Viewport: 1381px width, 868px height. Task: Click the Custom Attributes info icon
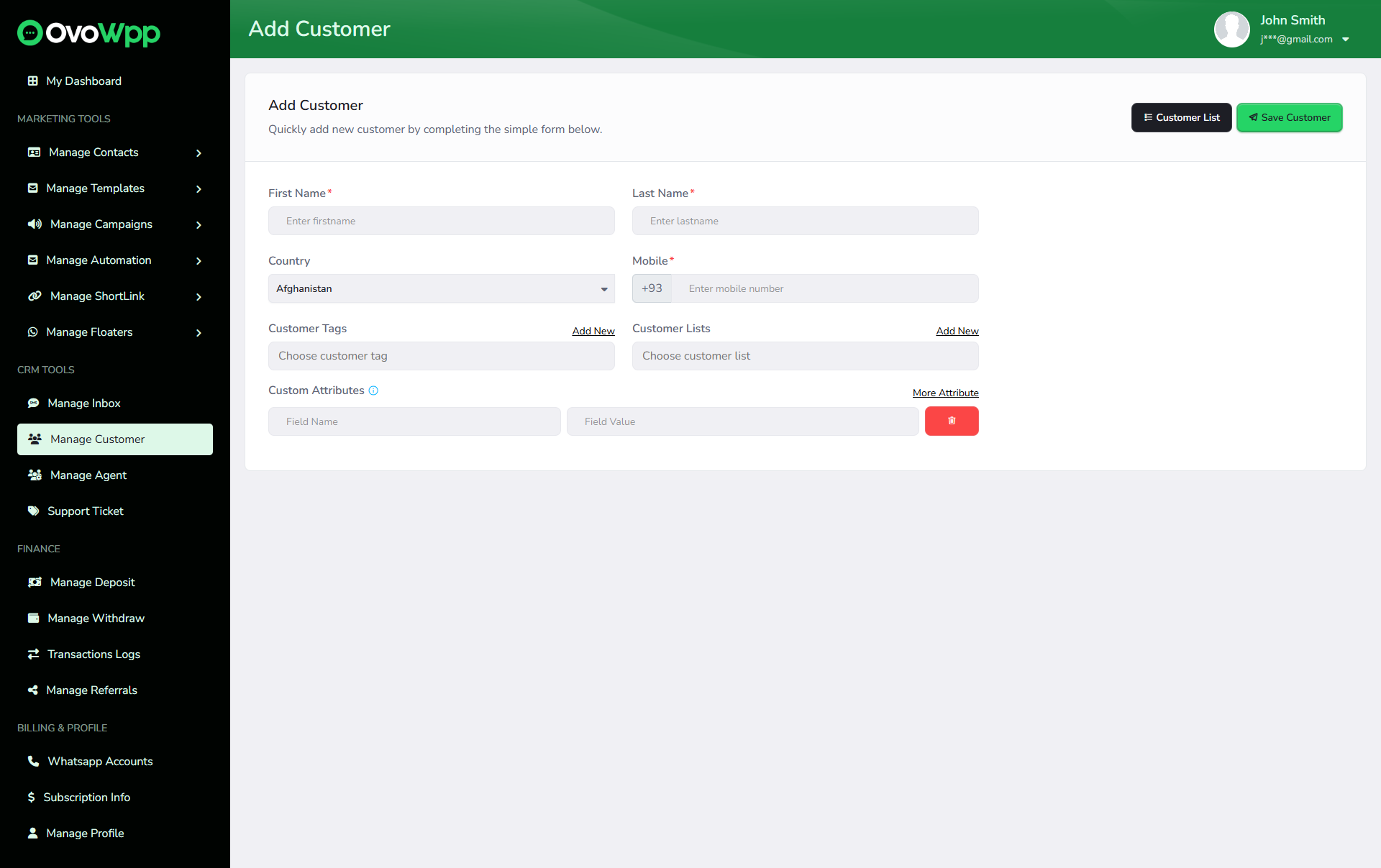[373, 390]
